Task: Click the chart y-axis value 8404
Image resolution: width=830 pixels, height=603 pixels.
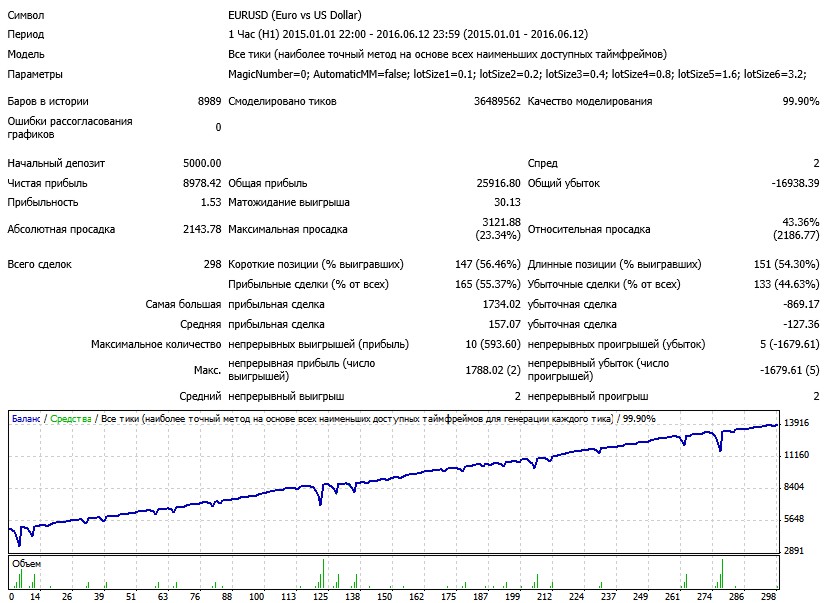Action: click(x=794, y=487)
